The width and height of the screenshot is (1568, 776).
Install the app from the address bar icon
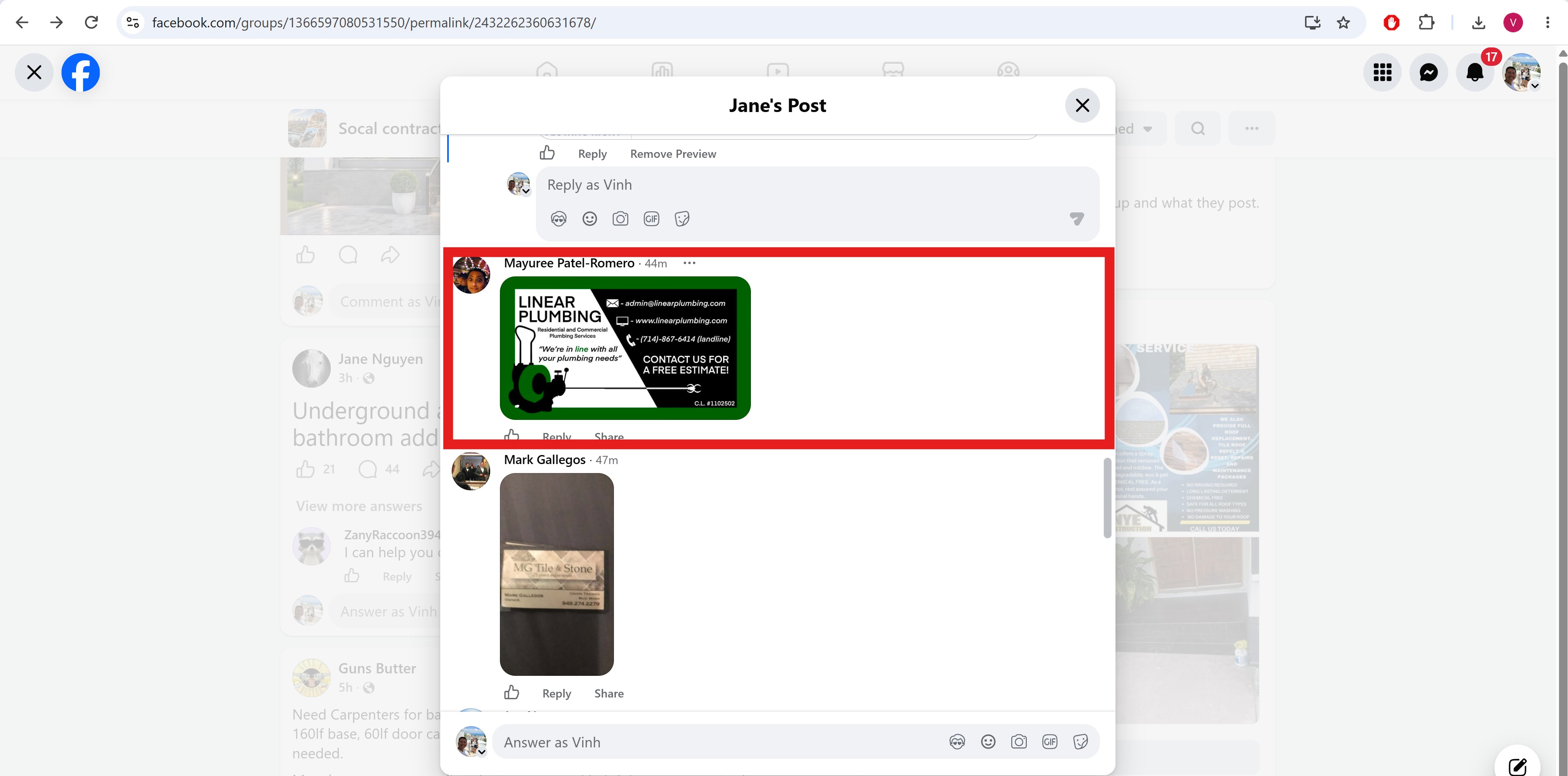tap(1313, 22)
